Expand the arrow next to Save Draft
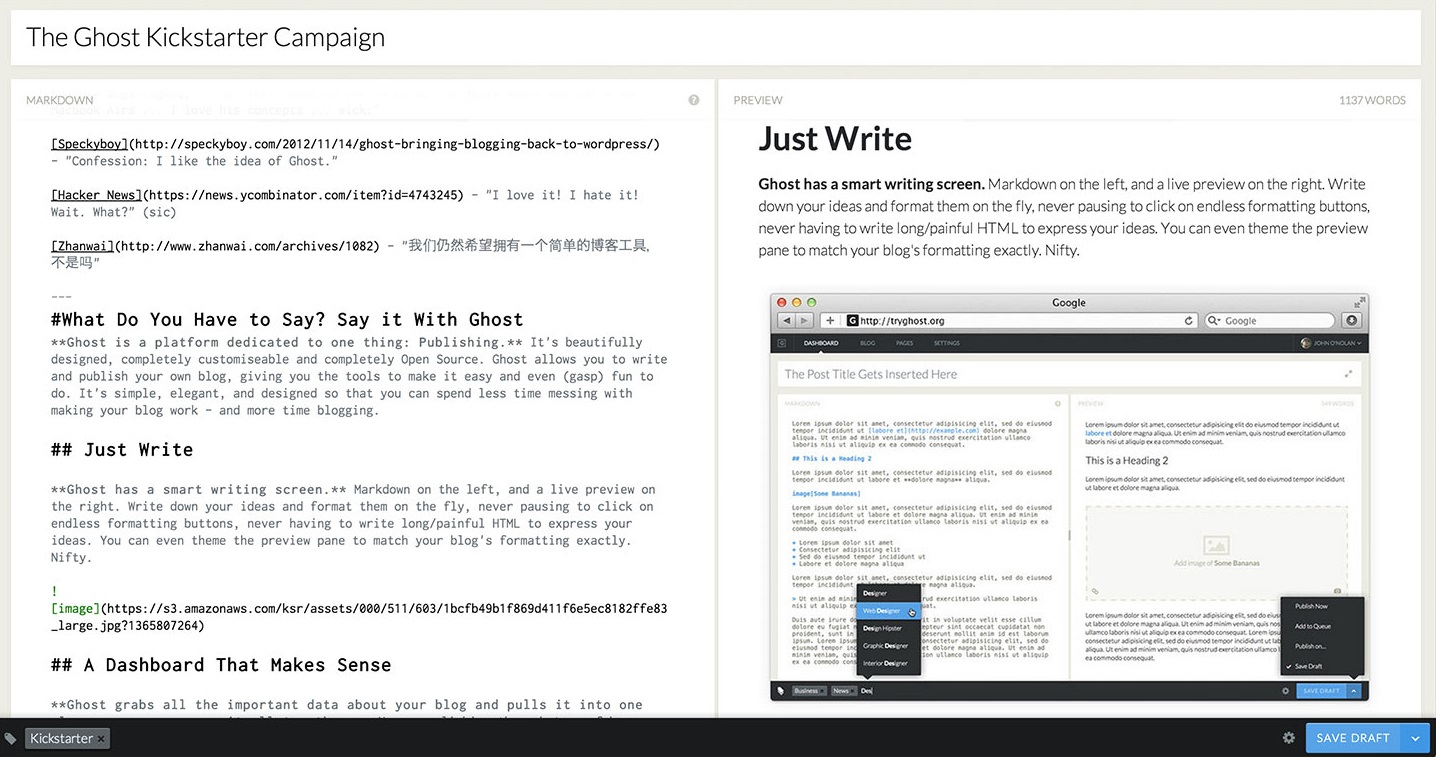The width and height of the screenshot is (1436, 757). point(1415,738)
